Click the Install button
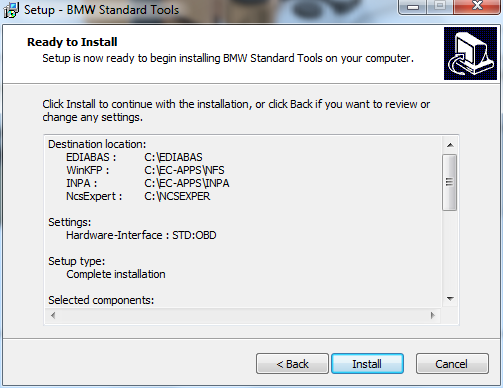The width and height of the screenshot is (503, 388). pos(367,364)
